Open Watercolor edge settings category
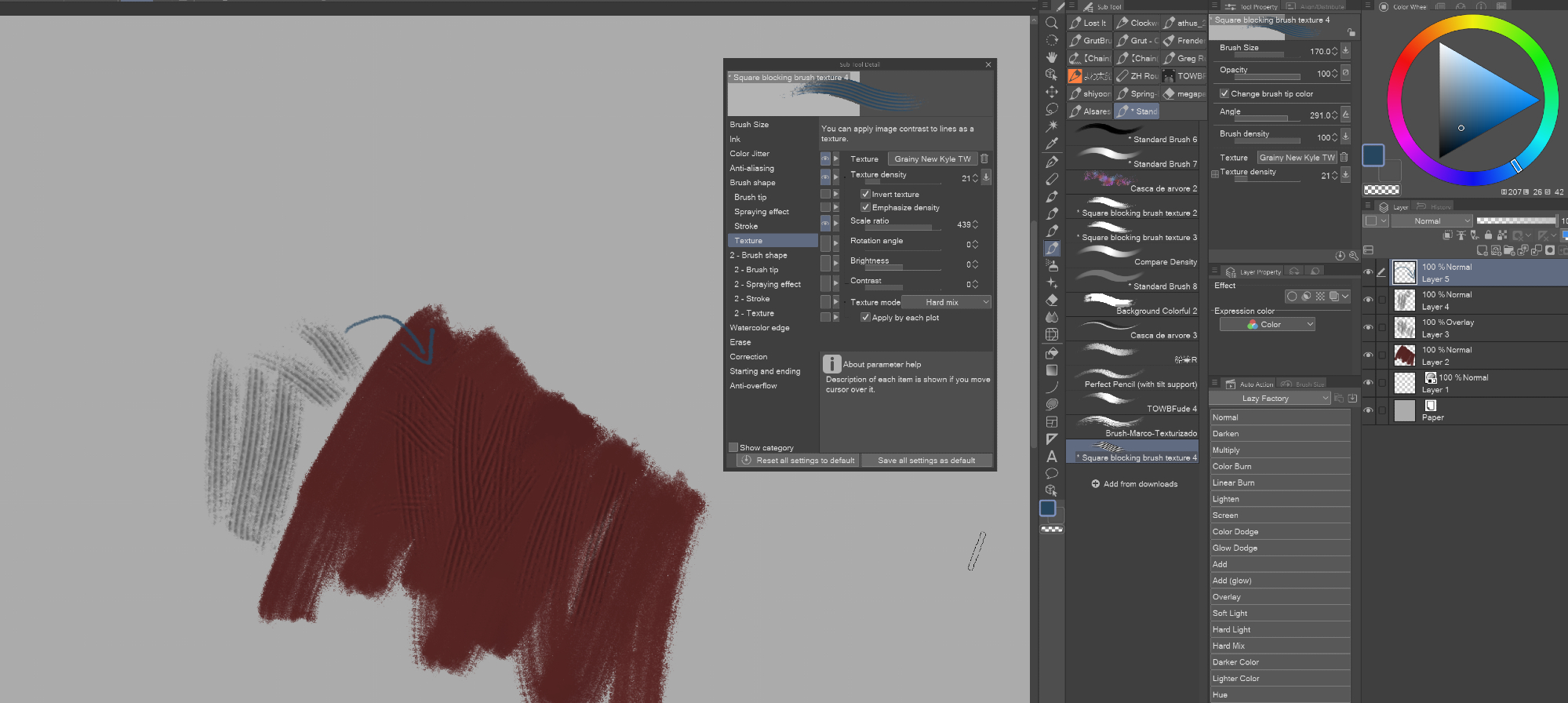This screenshot has height=703, width=1568. coord(759,328)
